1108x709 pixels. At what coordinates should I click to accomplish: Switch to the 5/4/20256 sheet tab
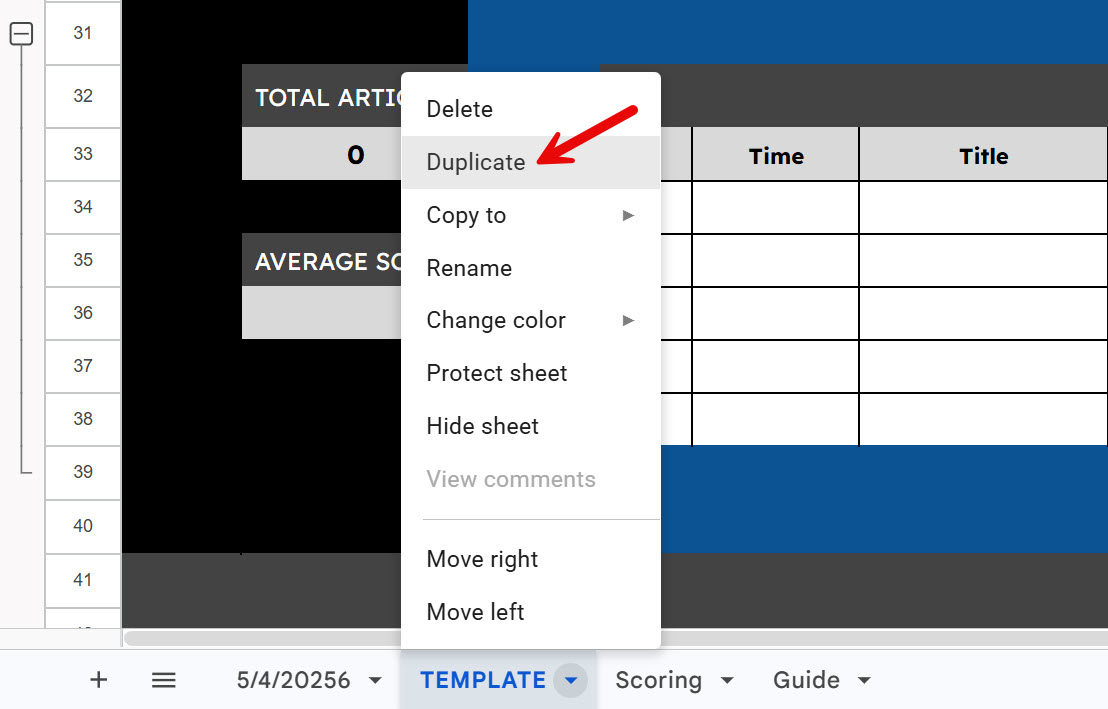293,680
